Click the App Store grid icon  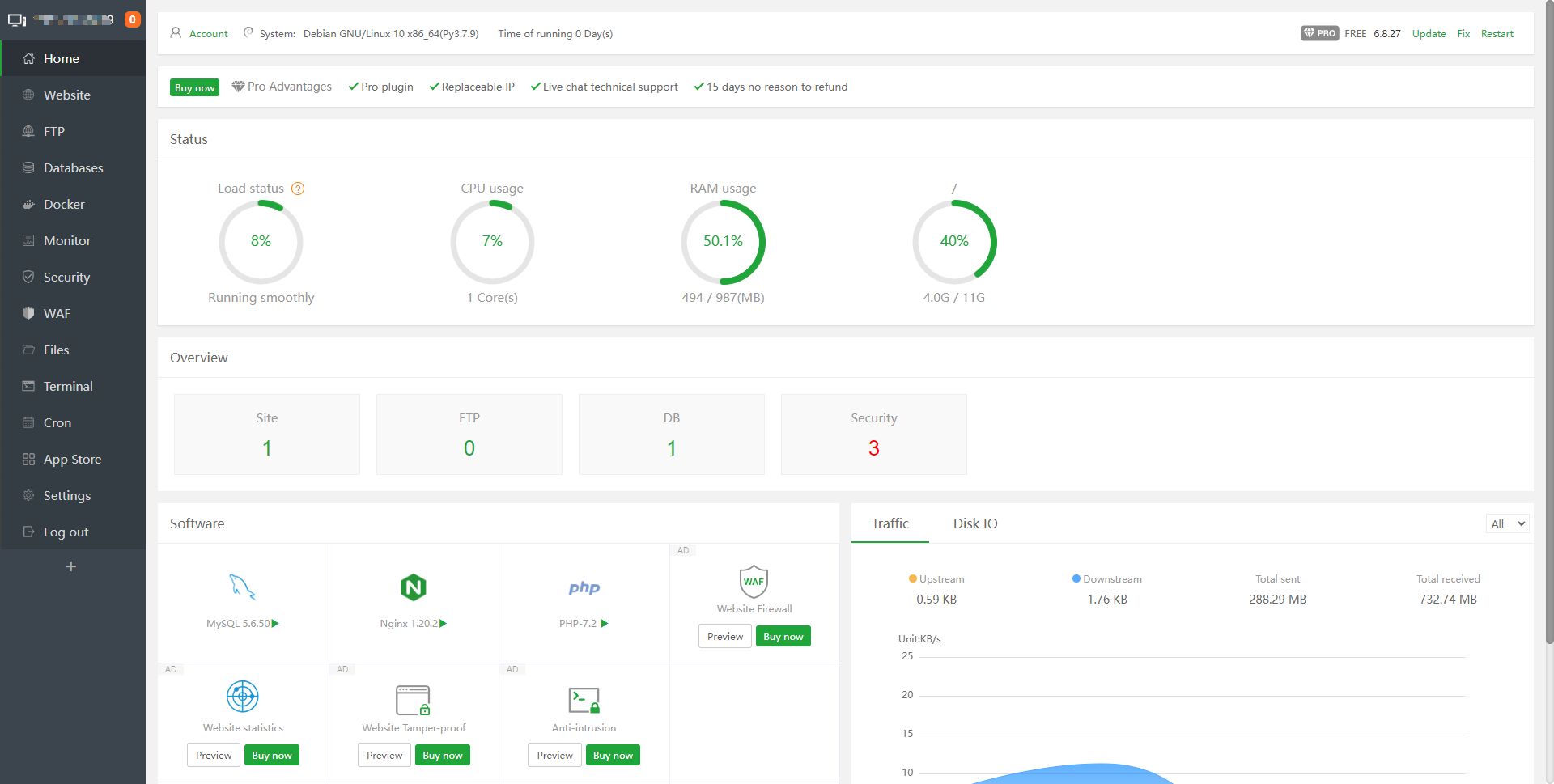click(x=28, y=459)
